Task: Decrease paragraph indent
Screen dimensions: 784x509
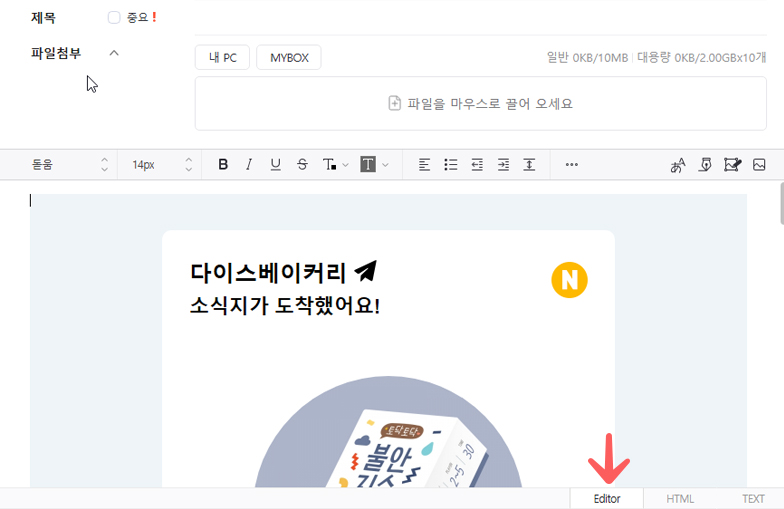Action: click(x=477, y=164)
